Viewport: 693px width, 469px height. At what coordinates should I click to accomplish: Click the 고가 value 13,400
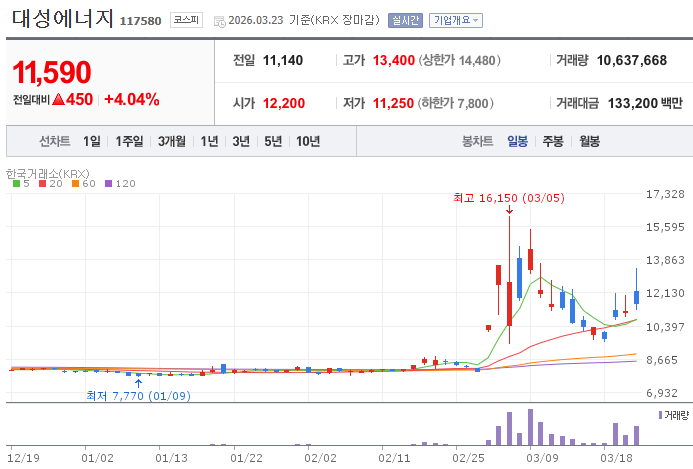pos(394,61)
